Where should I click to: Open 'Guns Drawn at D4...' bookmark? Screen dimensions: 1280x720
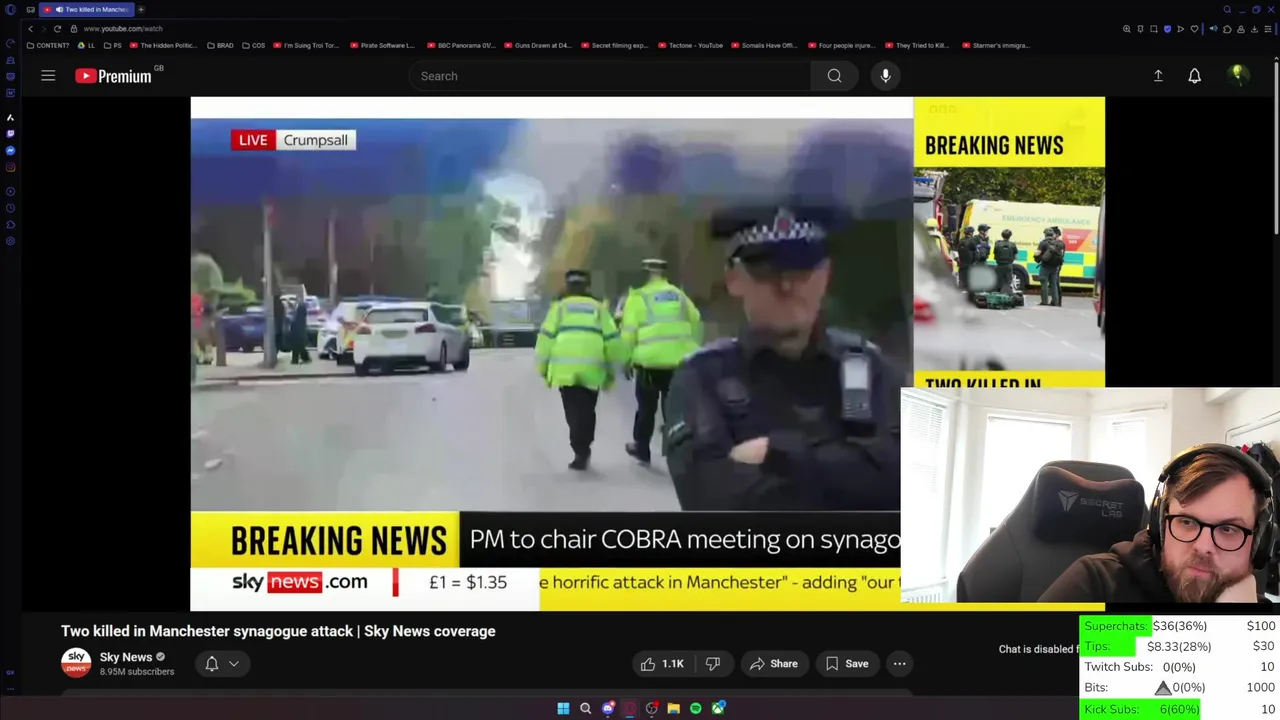(x=538, y=45)
